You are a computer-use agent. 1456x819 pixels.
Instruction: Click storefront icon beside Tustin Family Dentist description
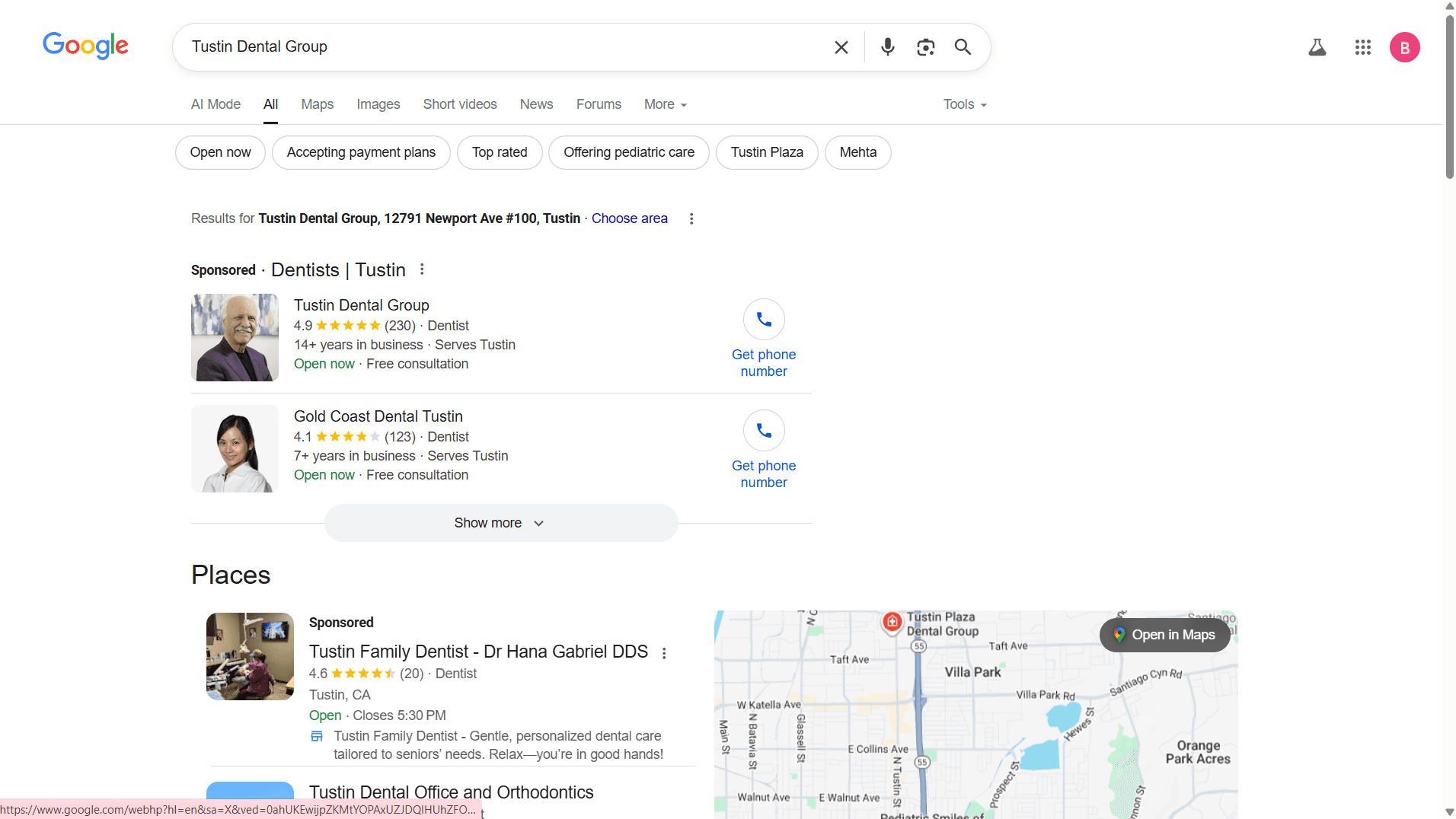[317, 736]
